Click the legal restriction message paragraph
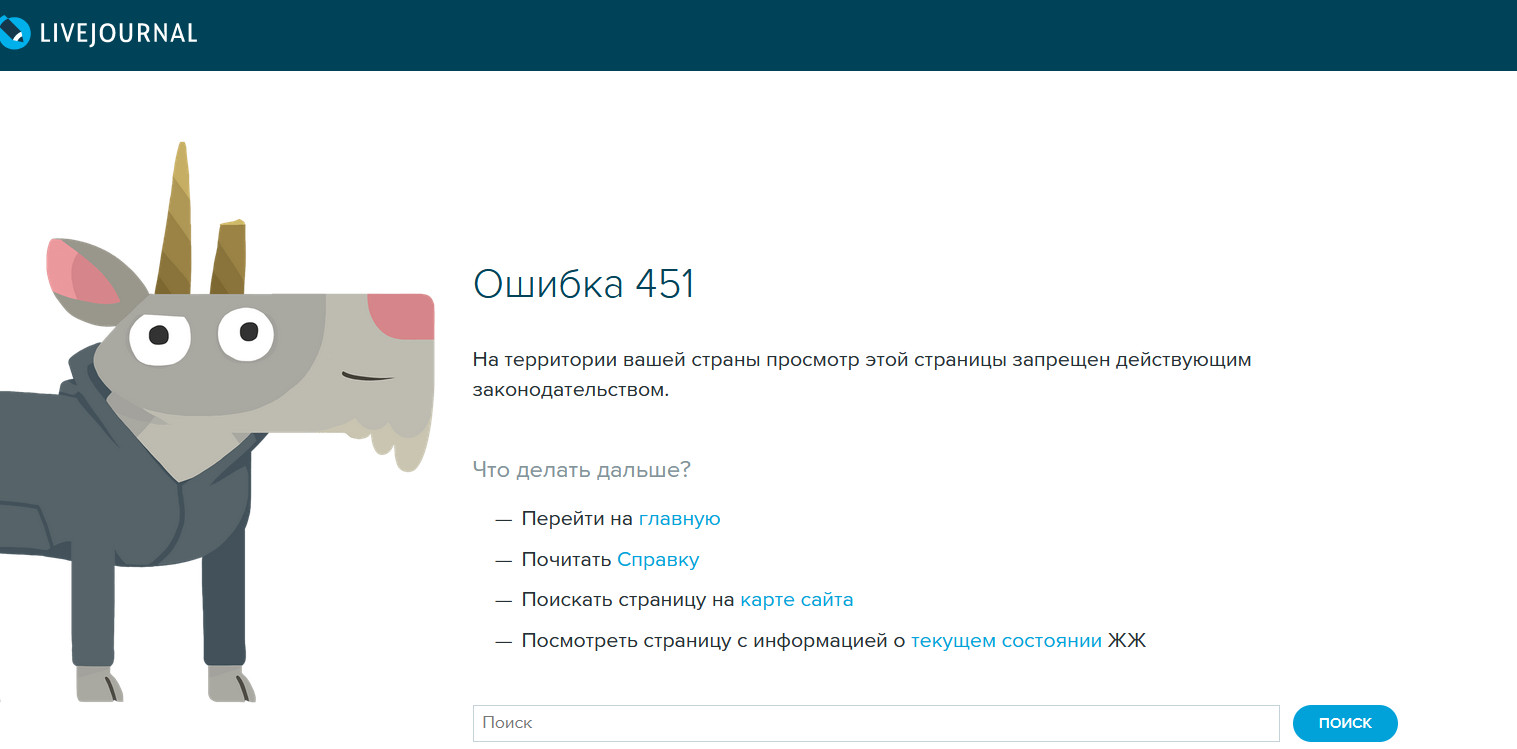This screenshot has height=749, width=1517. [860, 374]
